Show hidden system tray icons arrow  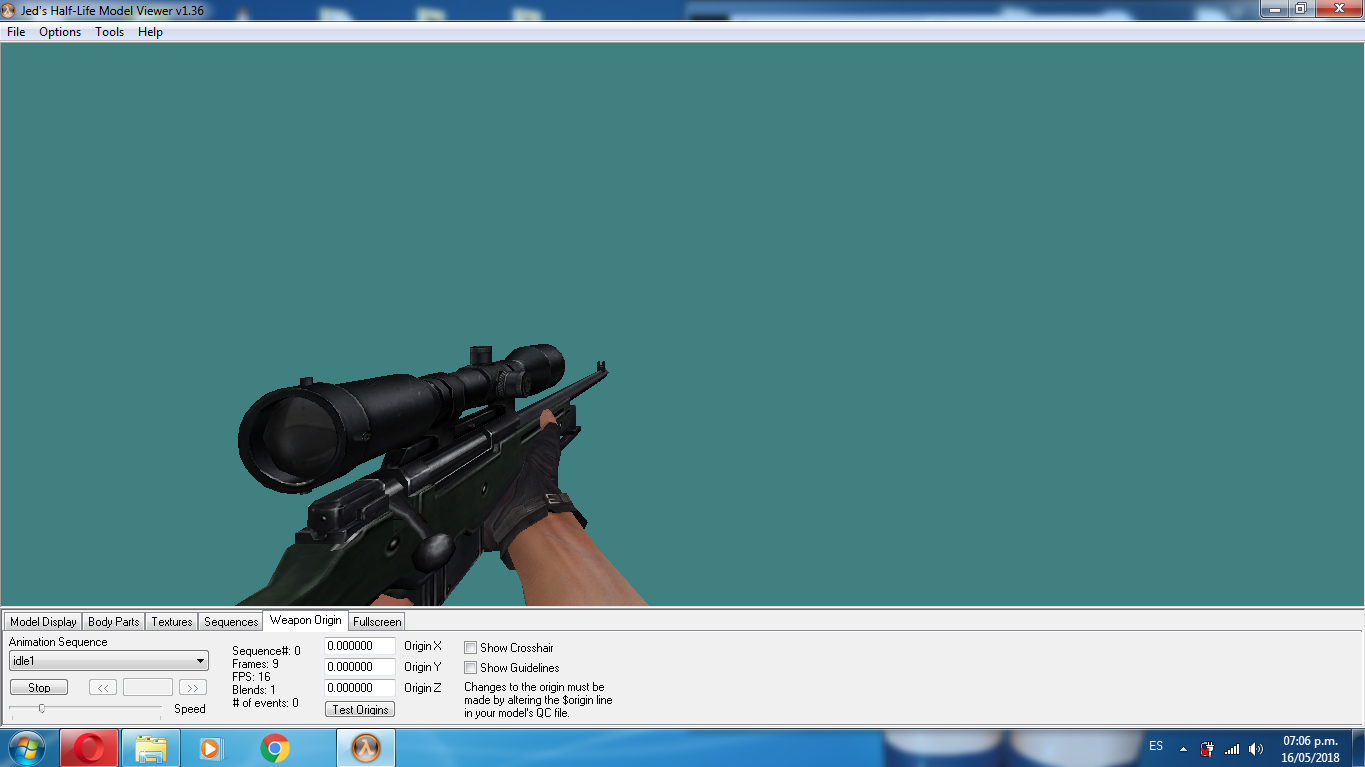[x=1184, y=749]
